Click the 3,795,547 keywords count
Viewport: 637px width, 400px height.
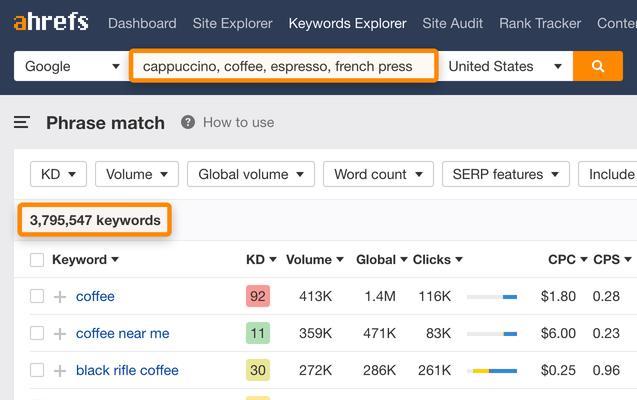(95, 220)
